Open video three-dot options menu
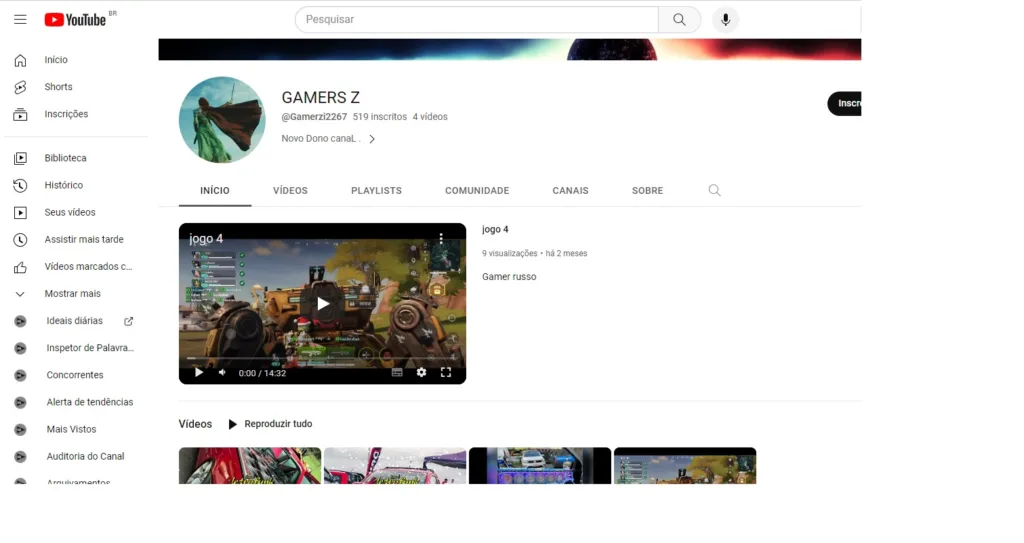The height and width of the screenshot is (543, 1024). pos(441,238)
